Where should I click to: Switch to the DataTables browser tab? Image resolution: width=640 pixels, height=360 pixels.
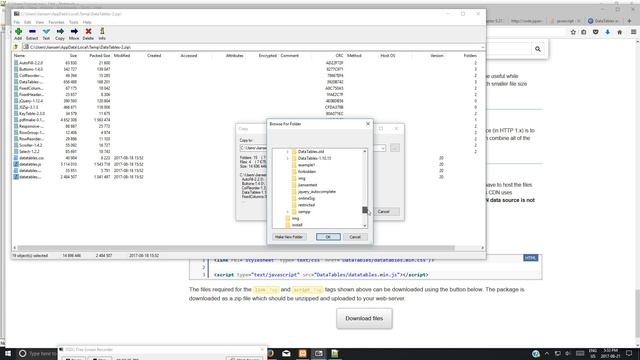point(603,21)
